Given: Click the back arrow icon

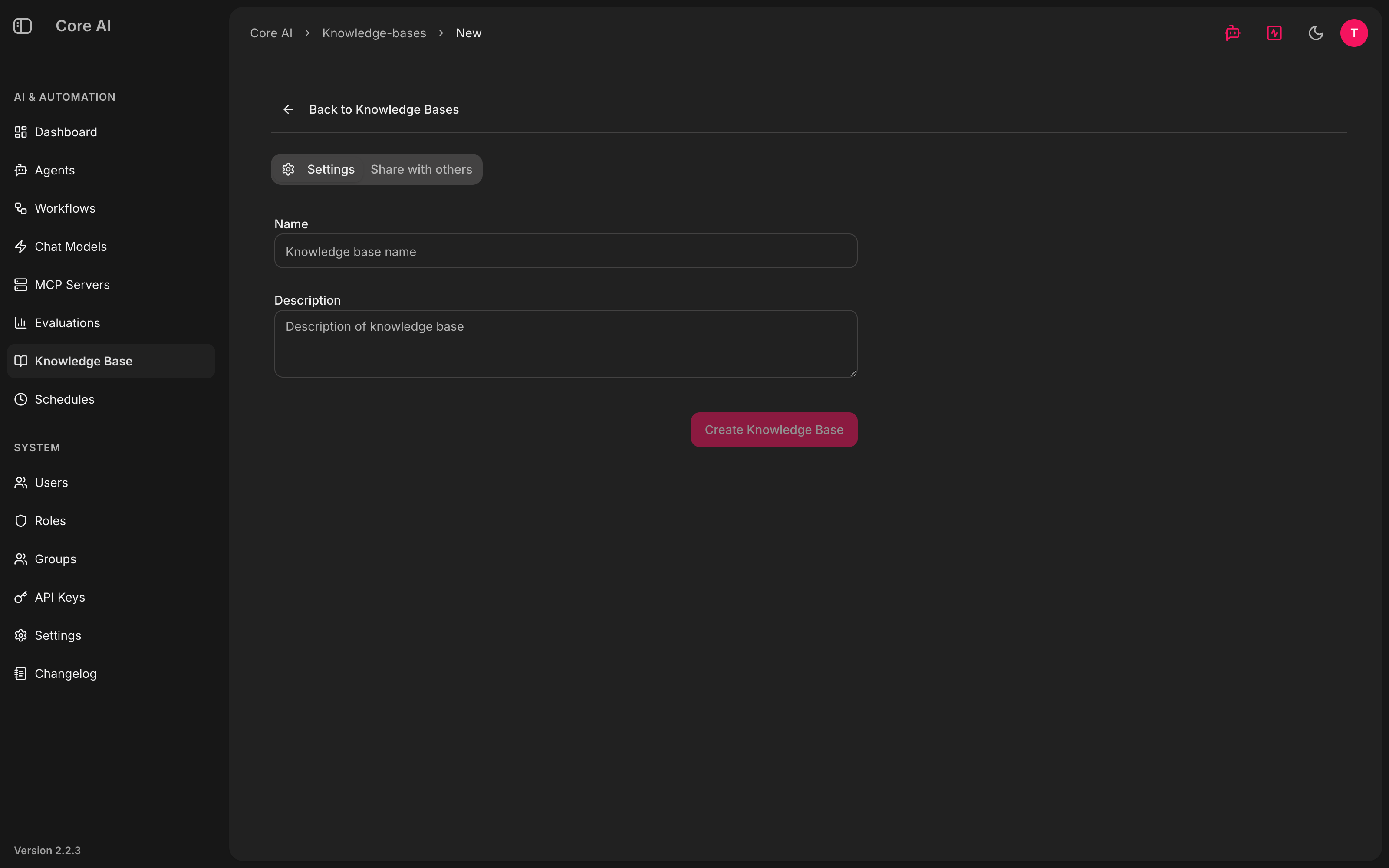Looking at the screenshot, I should 288,109.
